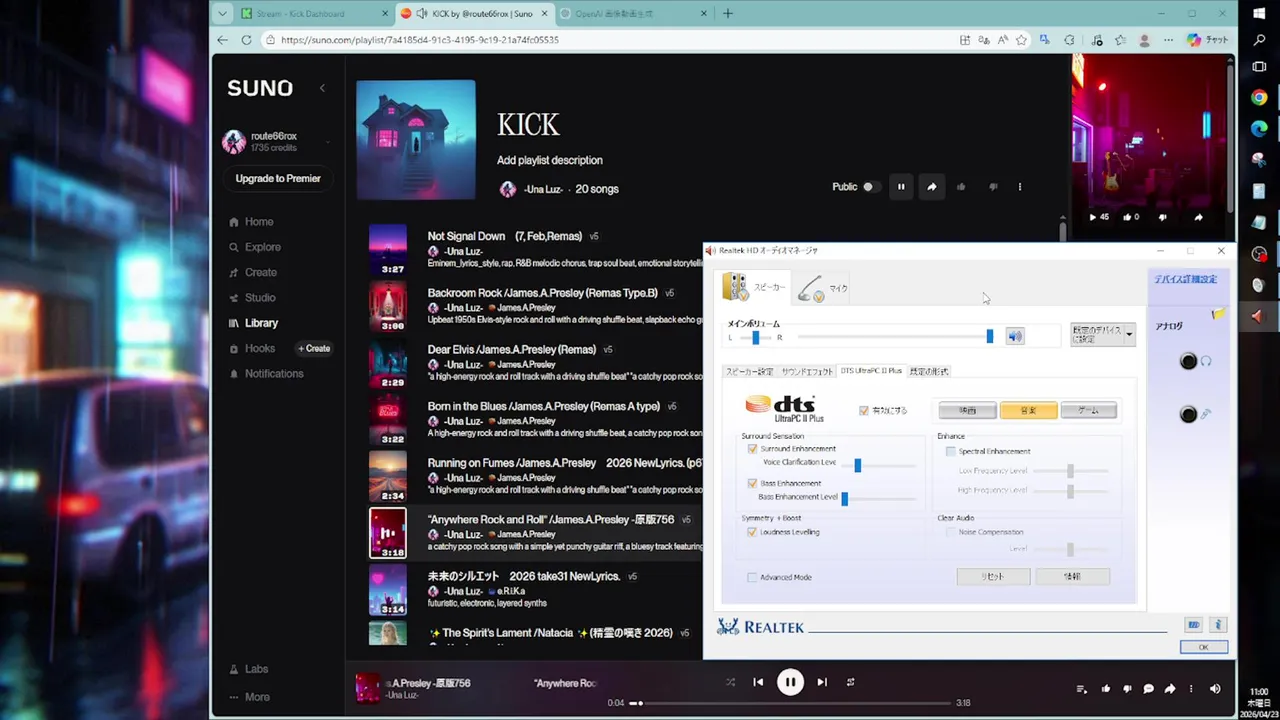This screenshot has height=720, width=1280.
Task: Open Windows Start menu
Action: point(1259,13)
